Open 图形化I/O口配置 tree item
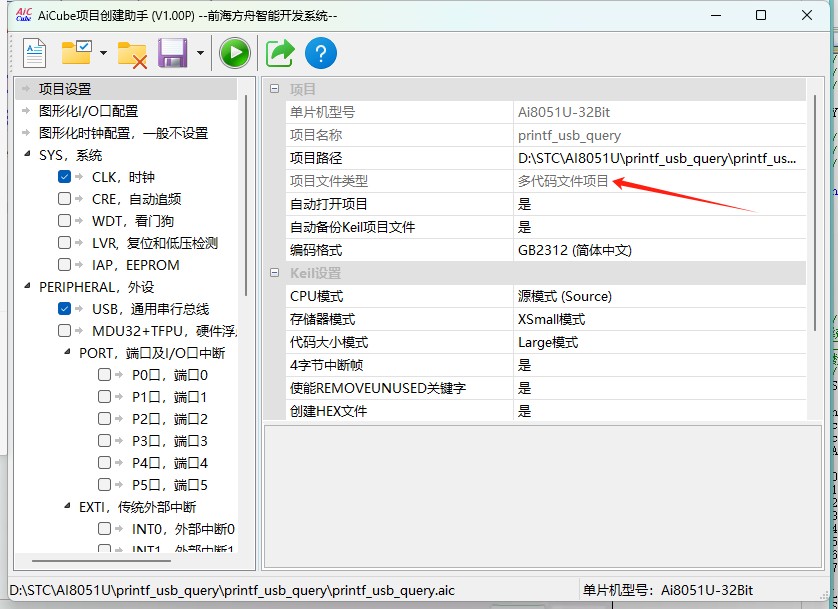Image resolution: width=838 pixels, height=609 pixels. (88, 111)
